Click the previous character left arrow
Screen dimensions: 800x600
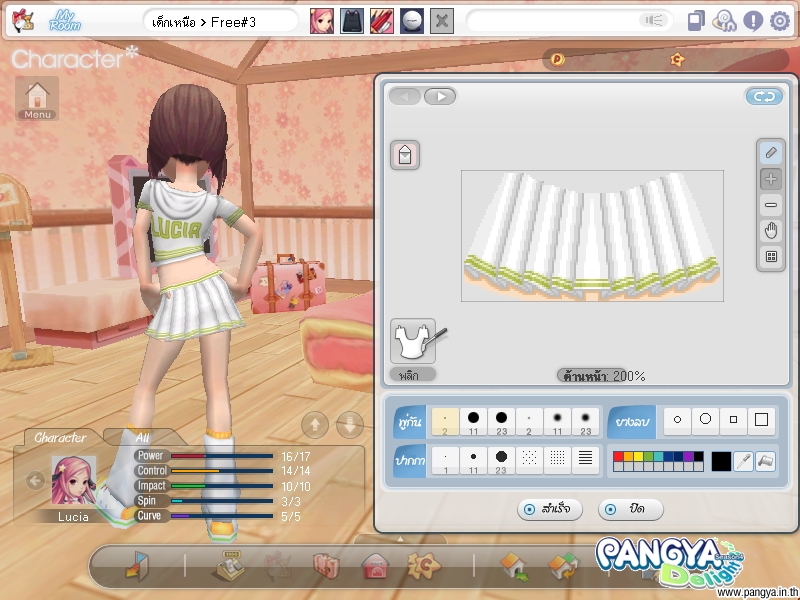click(x=35, y=481)
